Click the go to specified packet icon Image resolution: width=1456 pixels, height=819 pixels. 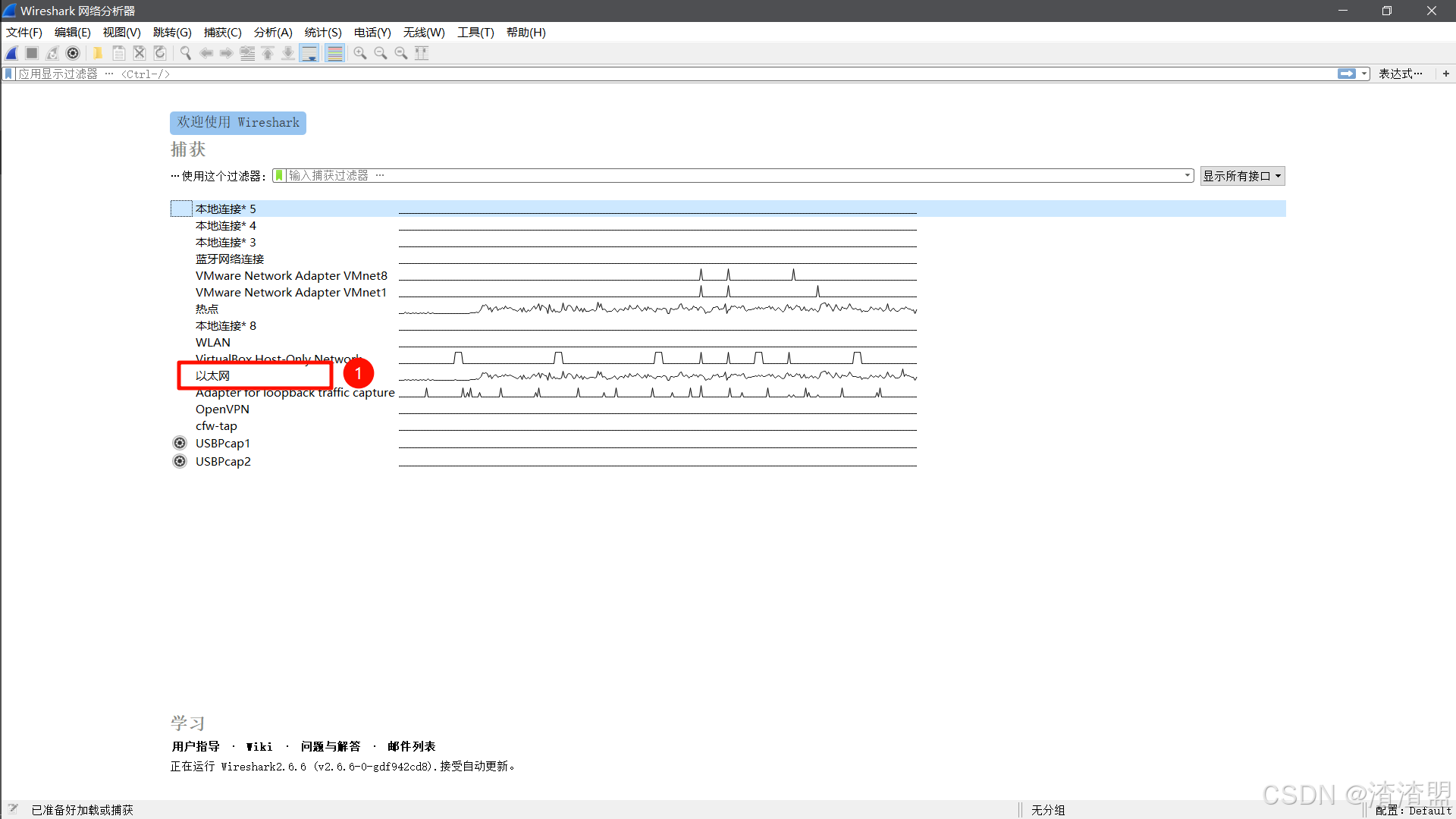click(x=247, y=53)
